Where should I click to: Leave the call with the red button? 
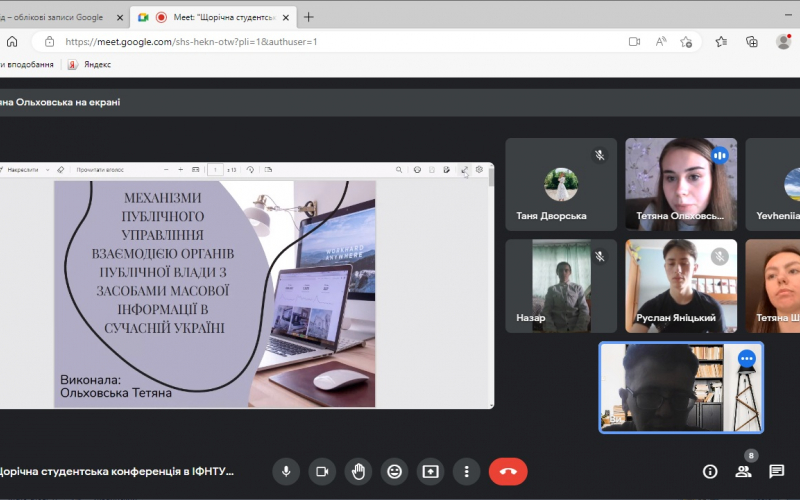pyautogui.click(x=508, y=471)
